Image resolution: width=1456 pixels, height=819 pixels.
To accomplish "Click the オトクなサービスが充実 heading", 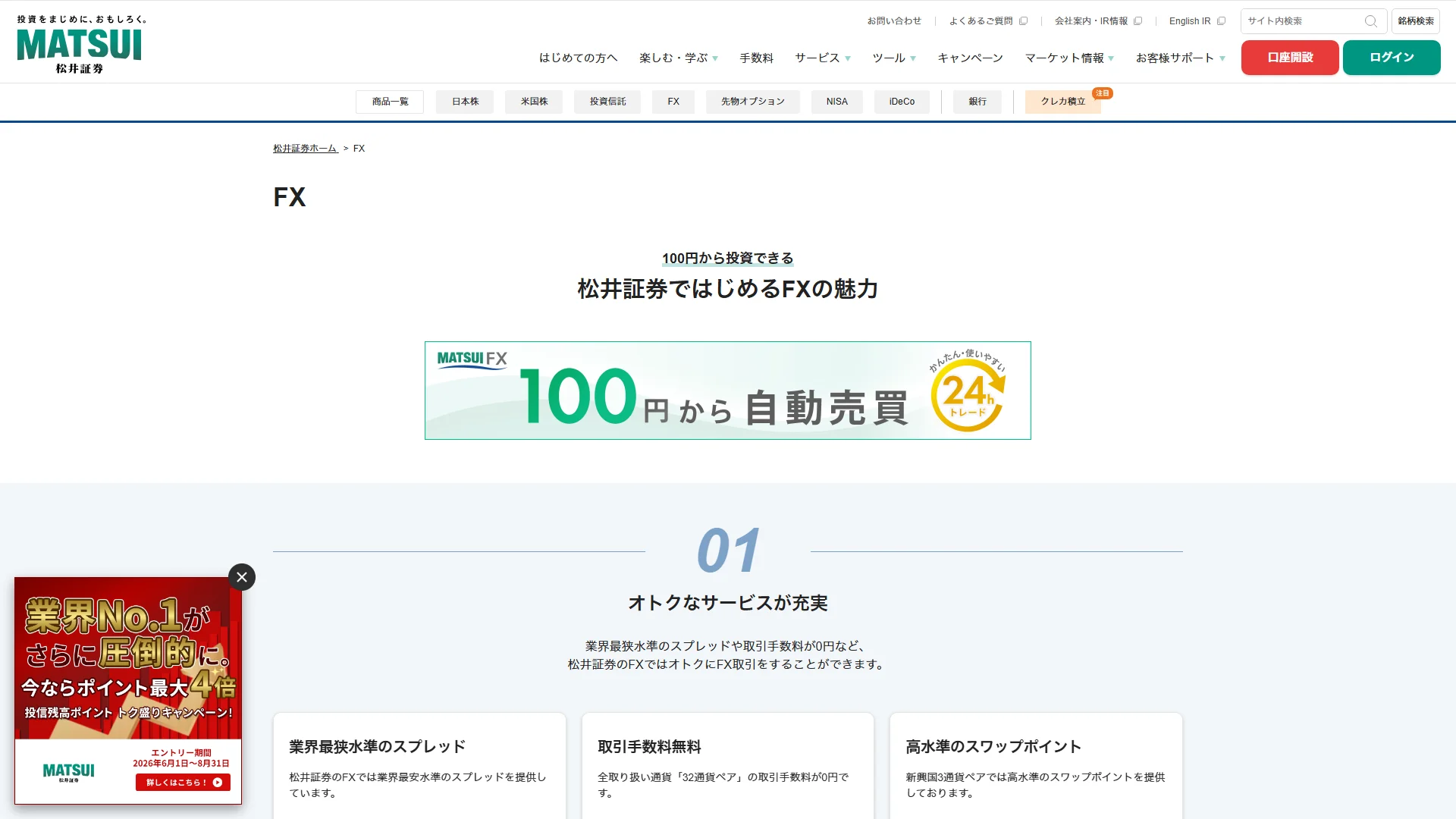I will tap(727, 603).
